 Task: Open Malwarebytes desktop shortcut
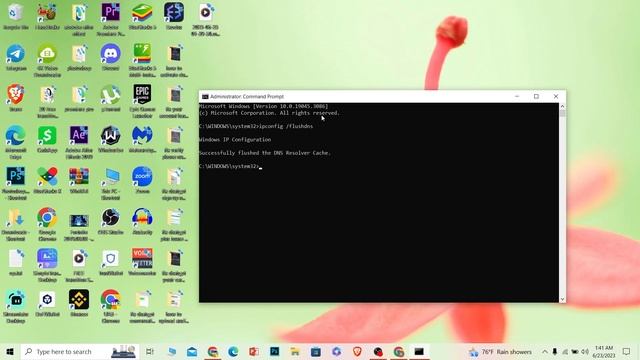[x=142, y=139]
